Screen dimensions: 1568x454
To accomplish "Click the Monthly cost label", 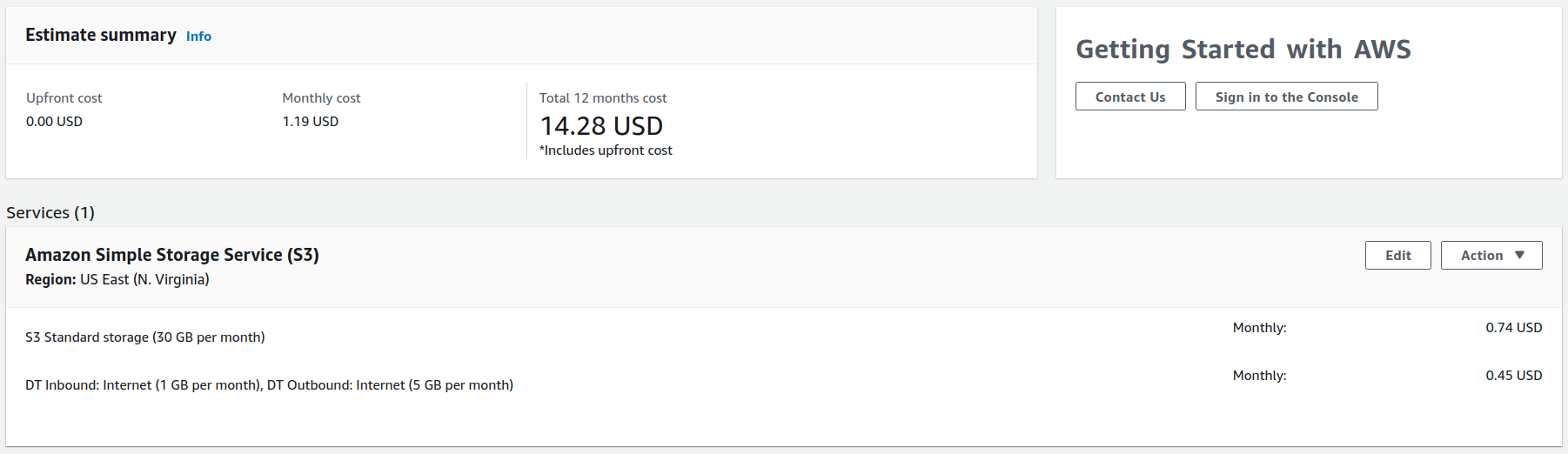I will click(321, 98).
